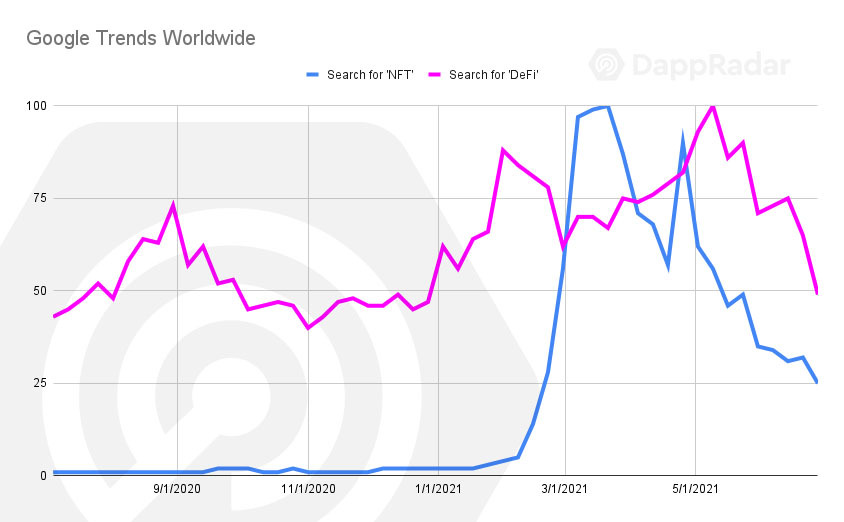Viewport: 844px width, 522px height.
Task: Click the 5/1/2021 x-axis date label
Action: pos(695,489)
